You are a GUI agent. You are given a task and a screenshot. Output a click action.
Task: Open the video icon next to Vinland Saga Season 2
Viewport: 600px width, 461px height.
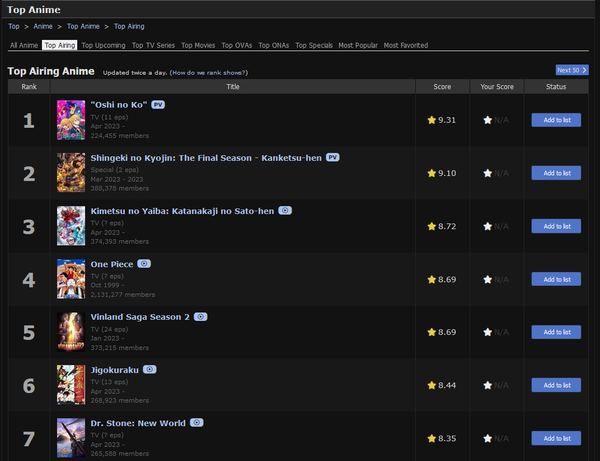(200, 317)
